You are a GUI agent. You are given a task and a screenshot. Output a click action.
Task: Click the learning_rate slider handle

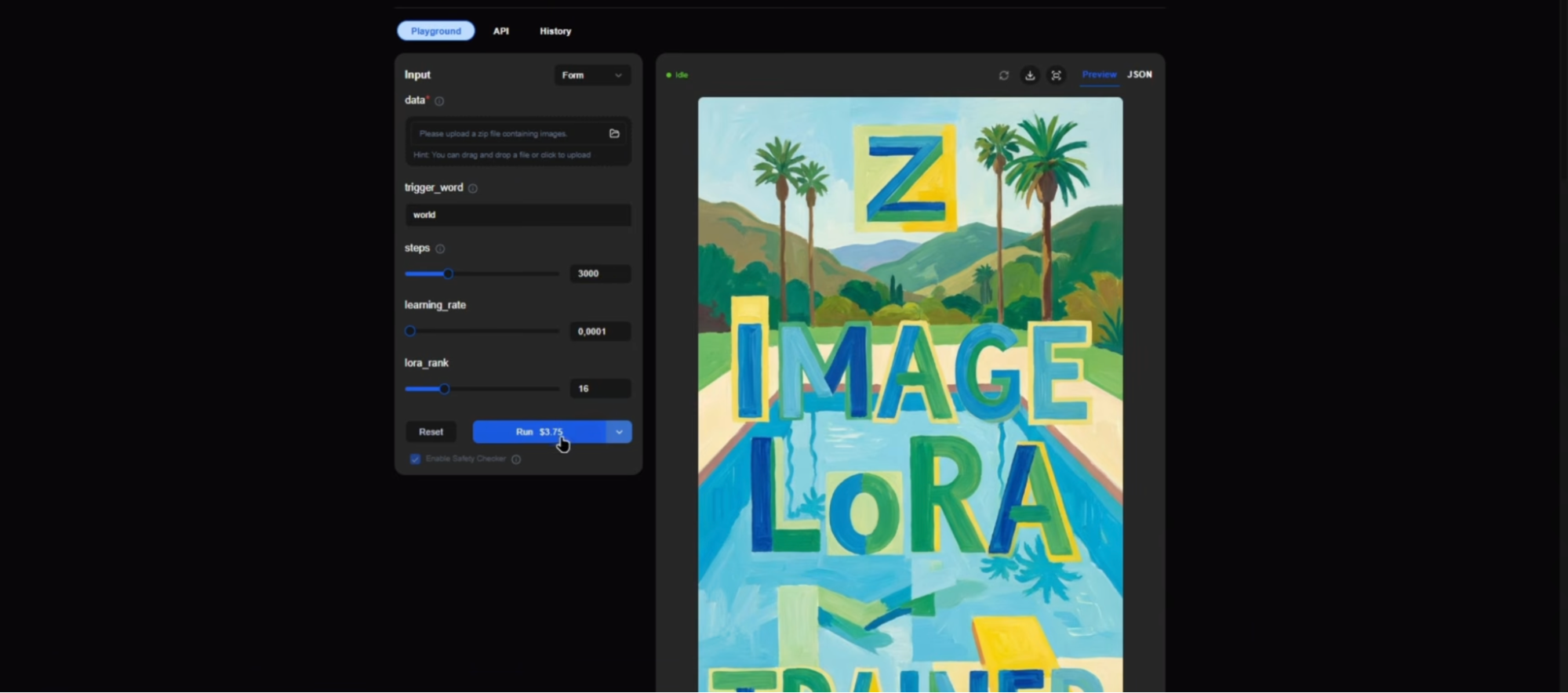pos(410,331)
